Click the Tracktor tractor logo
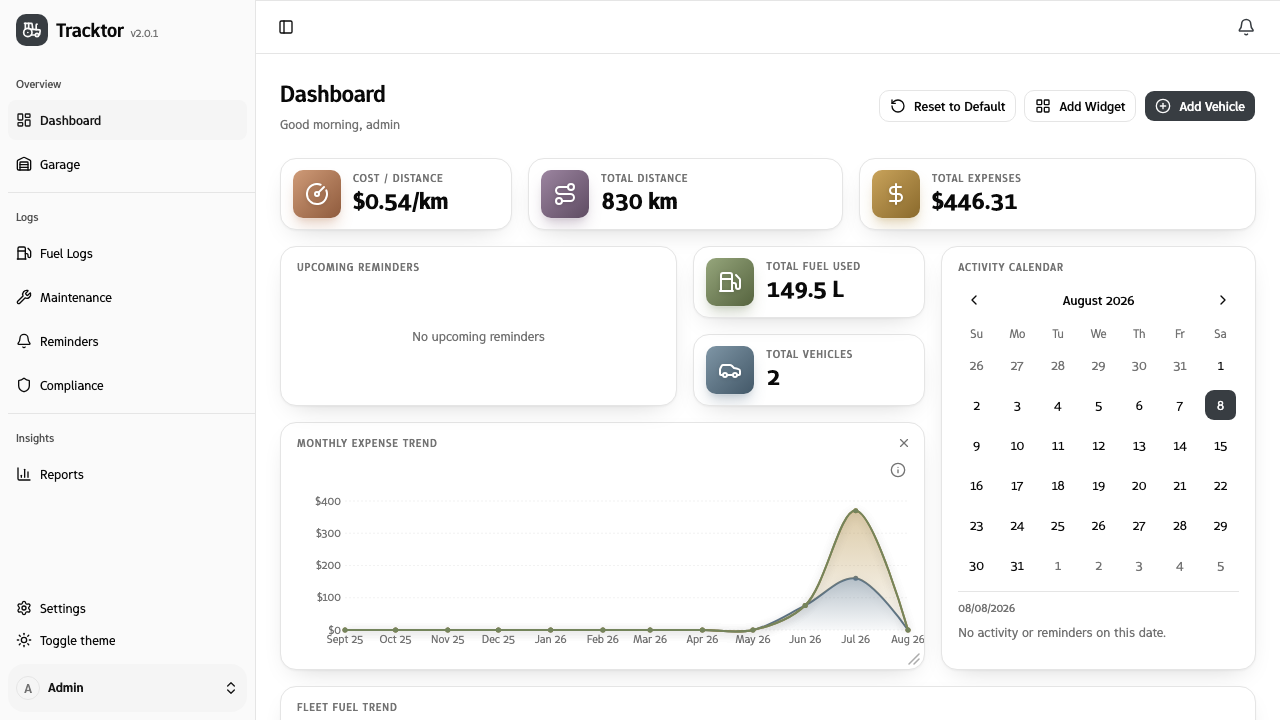 (x=32, y=30)
